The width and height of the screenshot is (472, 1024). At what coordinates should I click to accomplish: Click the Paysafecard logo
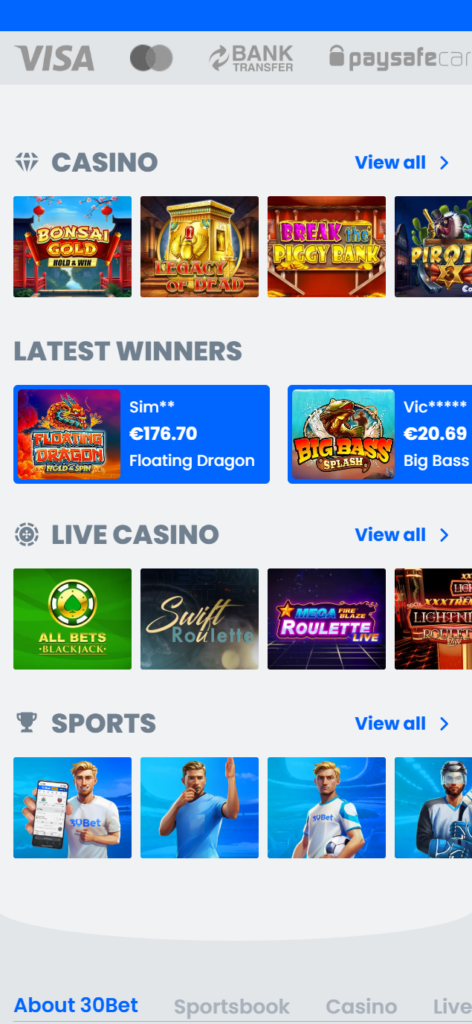tap(400, 58)
